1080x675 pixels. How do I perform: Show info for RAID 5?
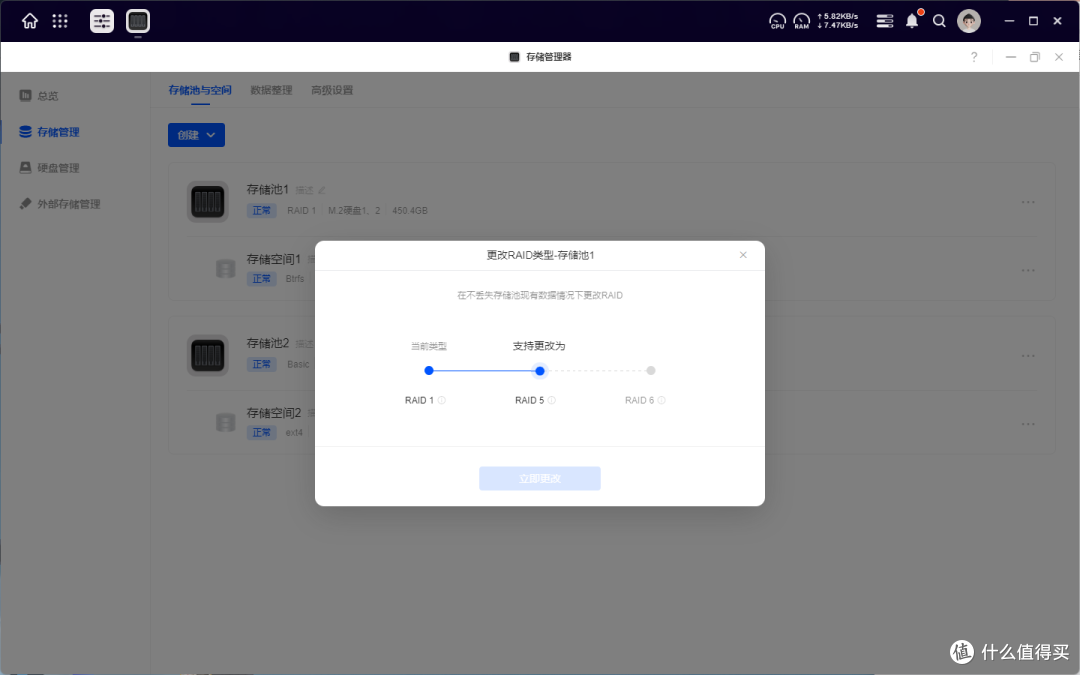click(552, 400)
